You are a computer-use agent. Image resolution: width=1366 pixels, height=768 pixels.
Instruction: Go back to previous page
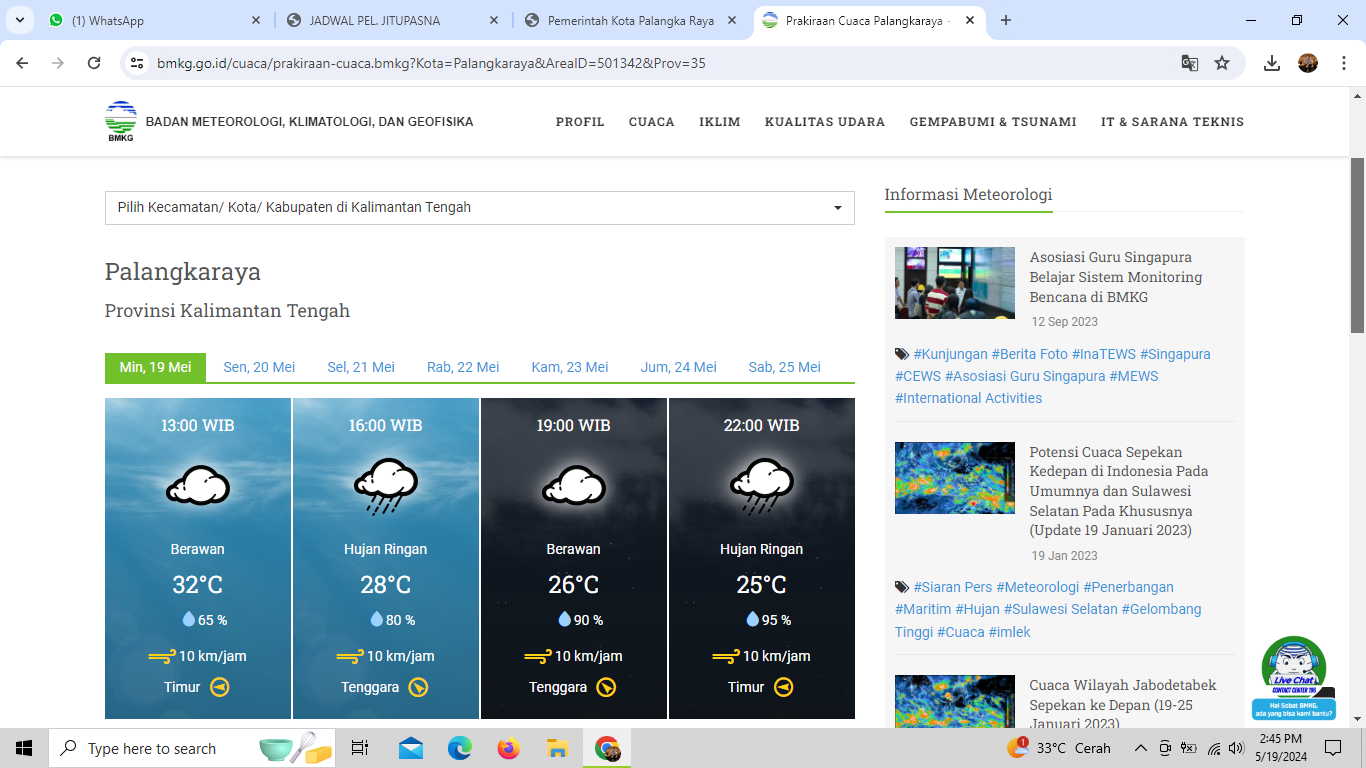click(22, 63)
